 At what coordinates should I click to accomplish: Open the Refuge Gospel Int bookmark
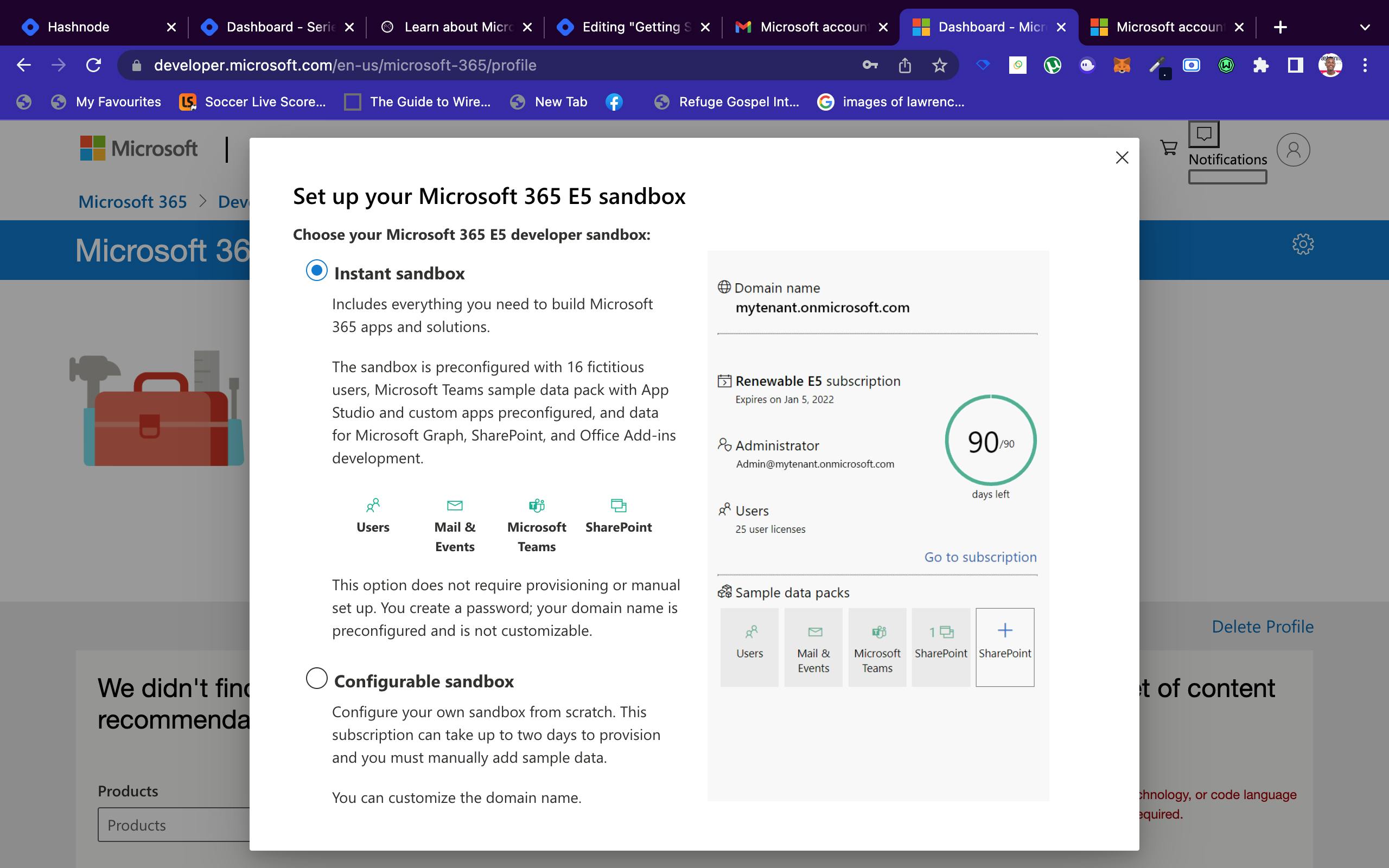coord(727,101)
